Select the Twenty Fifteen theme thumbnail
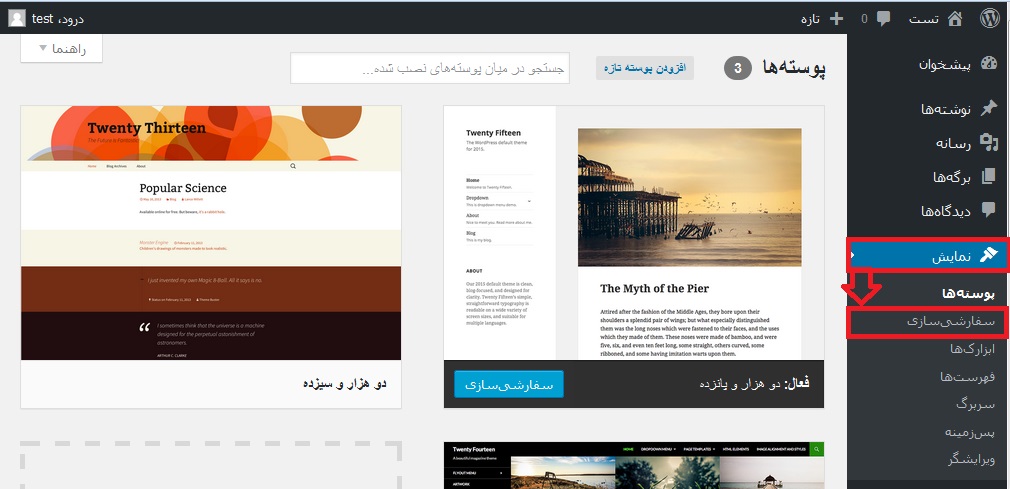The image size is (1010, 489). pos(634,233)
